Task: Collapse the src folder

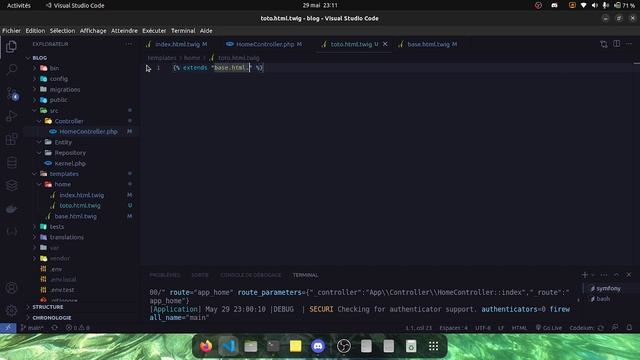Action: click(54, 111)
